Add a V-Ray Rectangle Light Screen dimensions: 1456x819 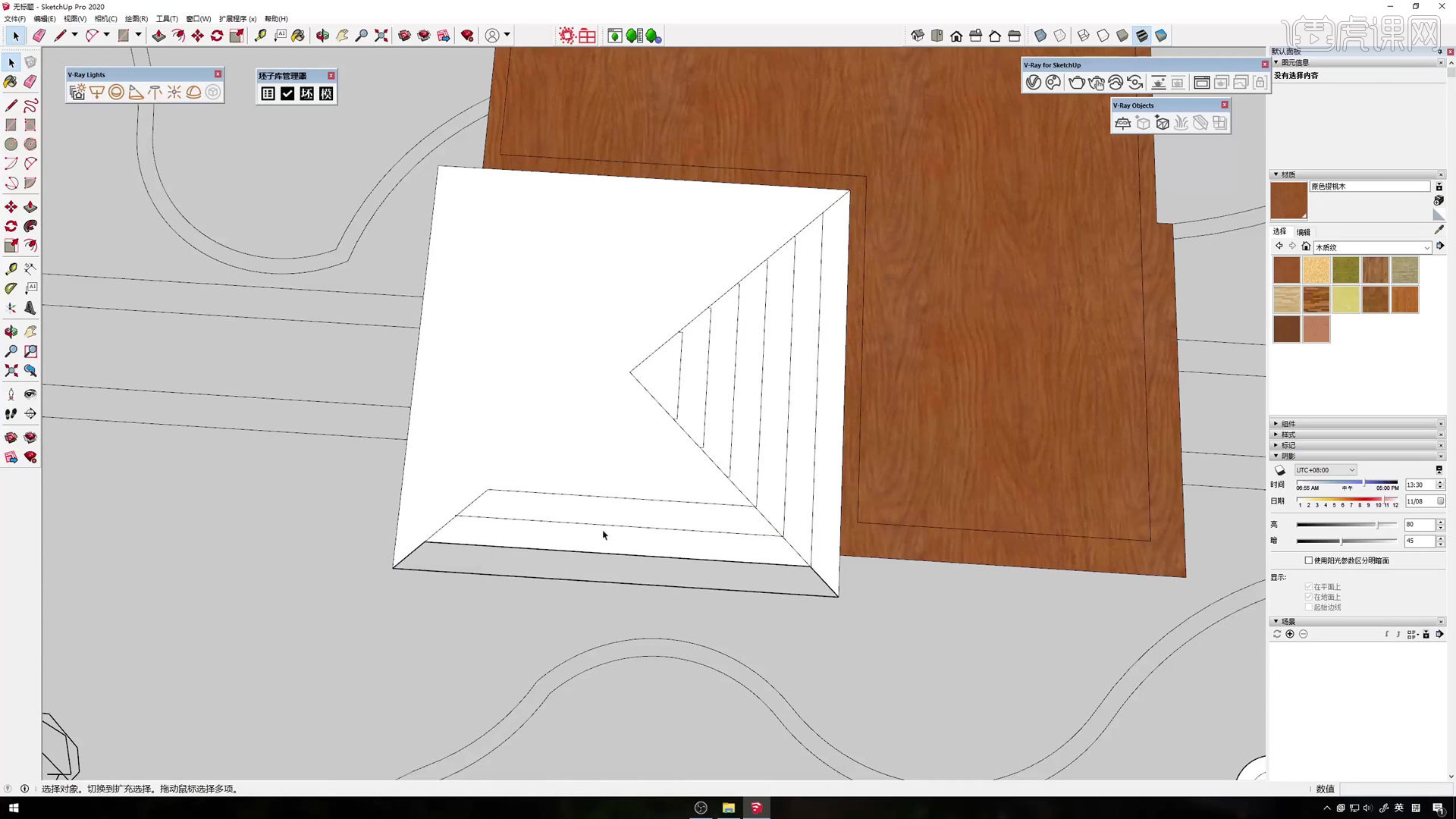(96, 93)
